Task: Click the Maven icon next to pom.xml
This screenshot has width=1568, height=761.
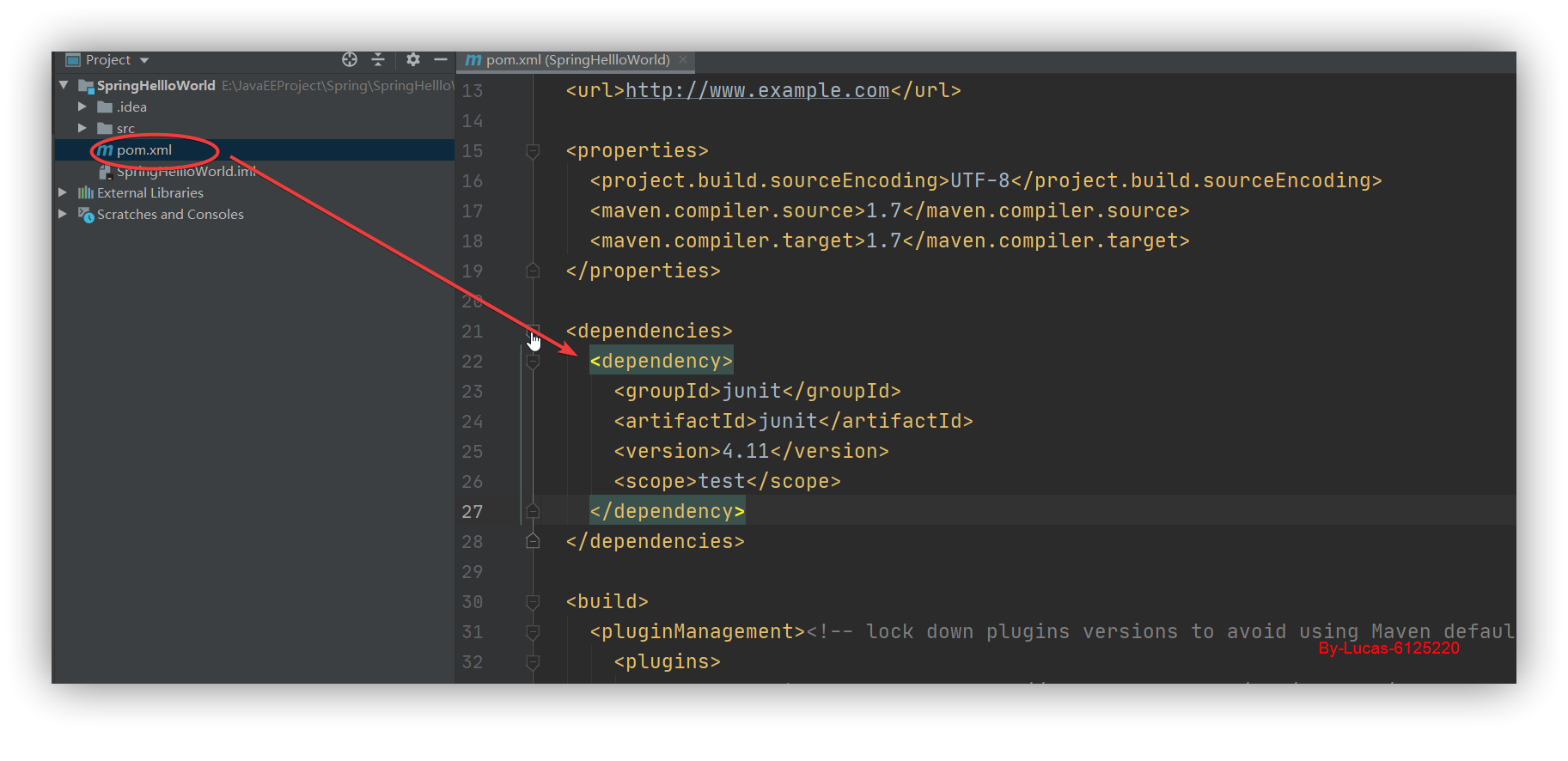Action: tap(105, 150)
